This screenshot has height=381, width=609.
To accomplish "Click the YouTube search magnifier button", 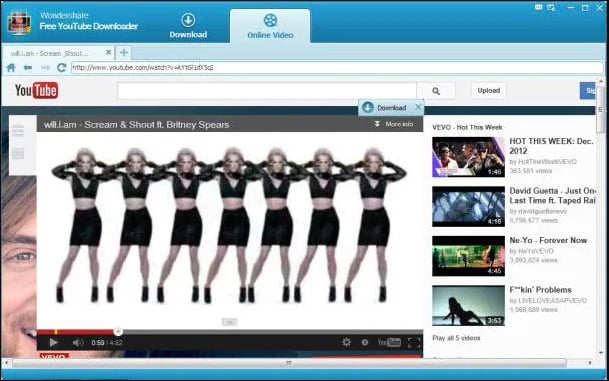I will [x=436, y=91].
